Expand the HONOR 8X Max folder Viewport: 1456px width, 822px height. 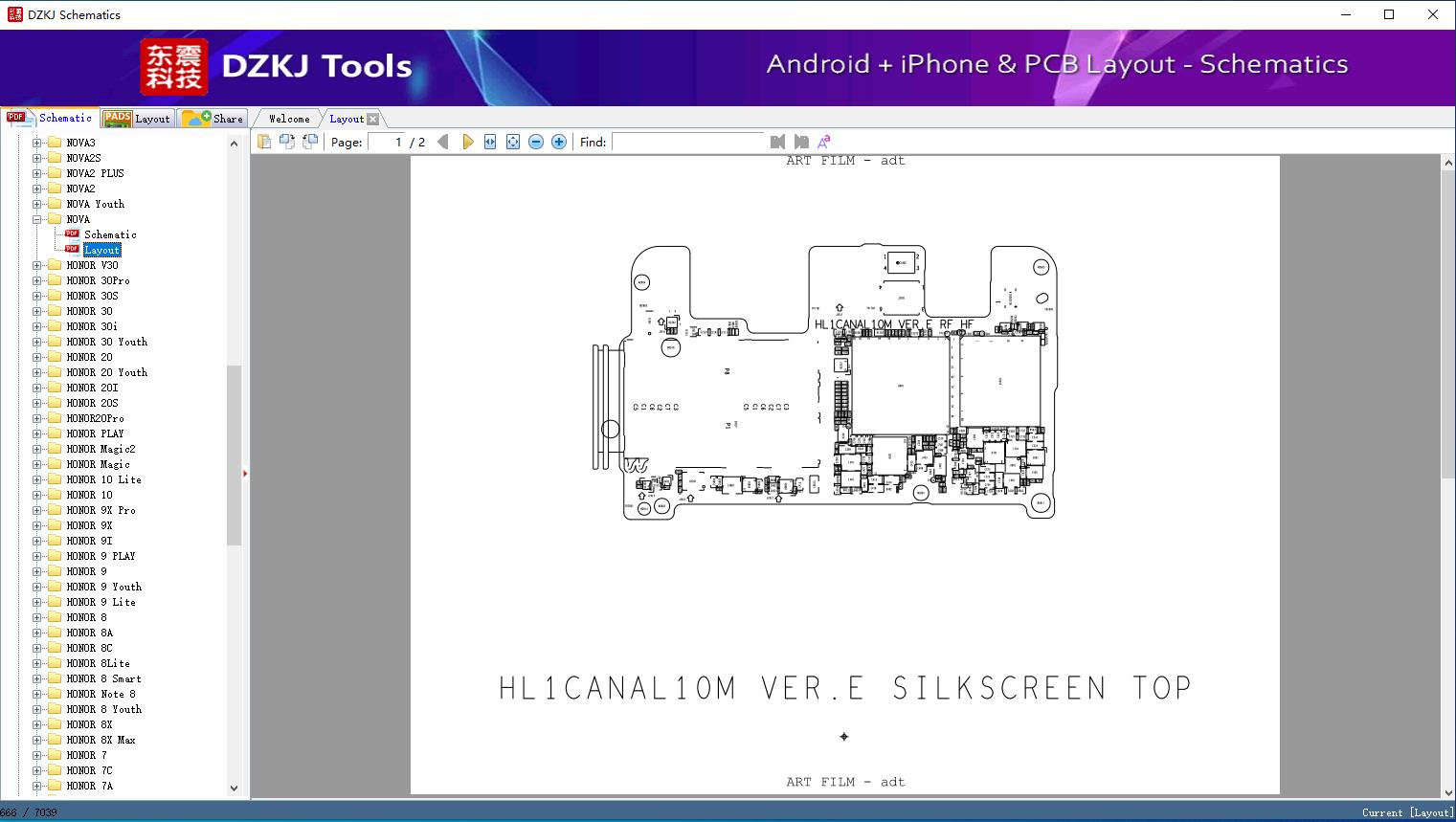(37, 740)
